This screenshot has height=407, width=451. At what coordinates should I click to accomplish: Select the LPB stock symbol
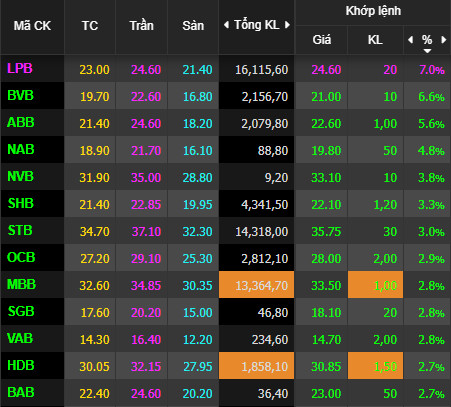(20, 68)
